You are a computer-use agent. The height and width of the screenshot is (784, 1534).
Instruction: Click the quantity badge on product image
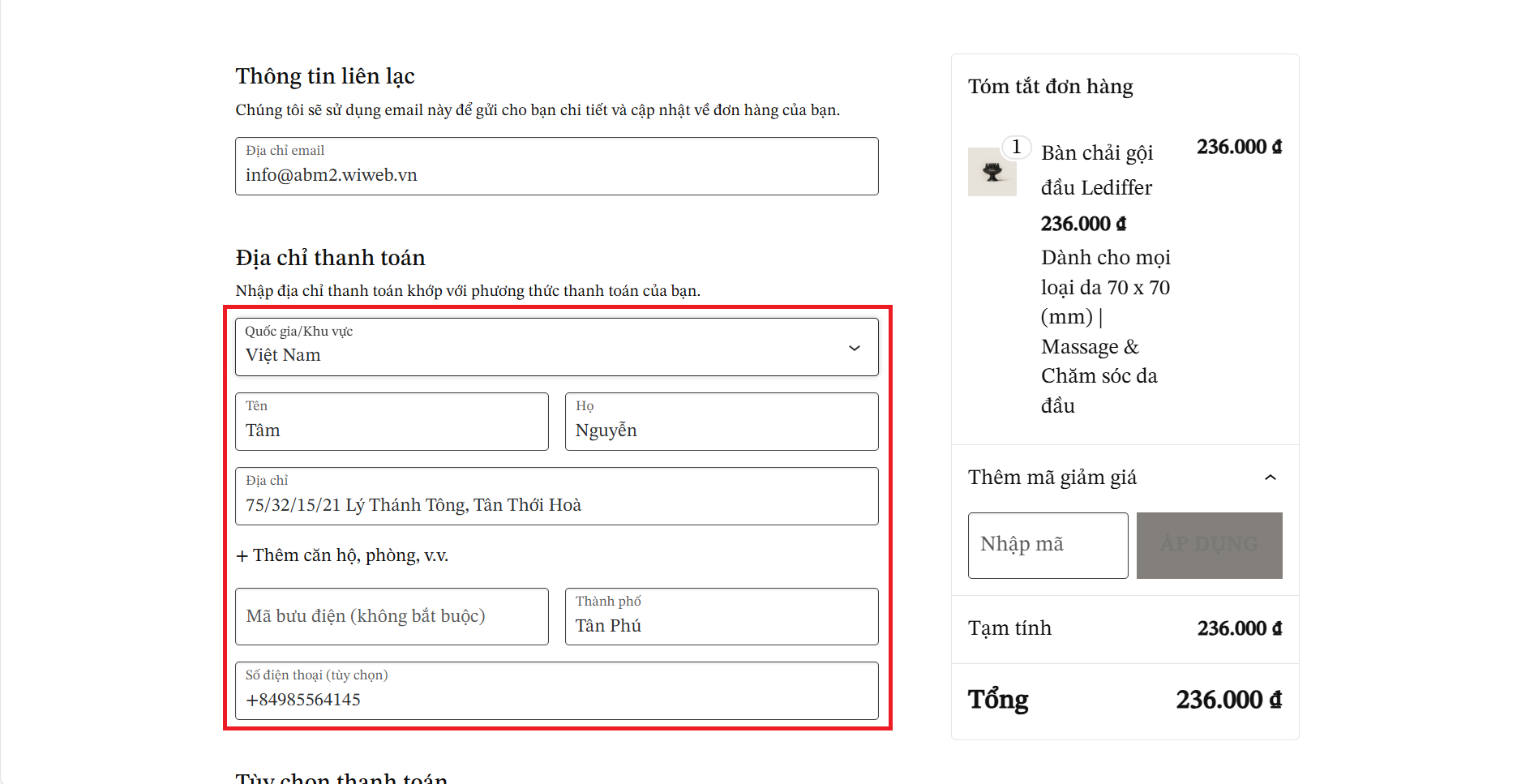click(x=1016, y=148)
